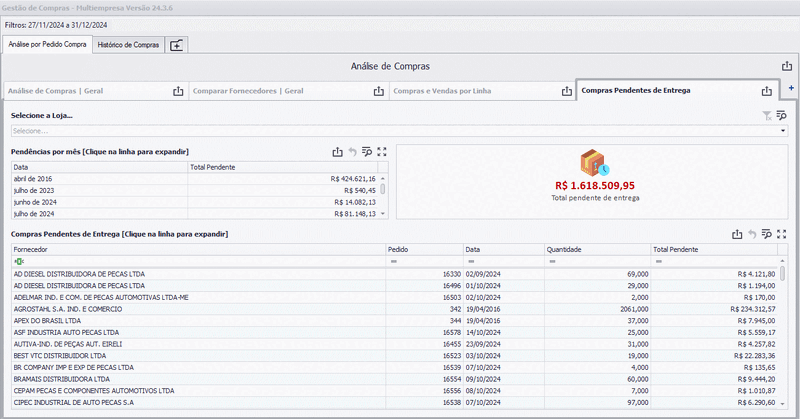Export the Análise de Compras dashboard
Screen dimensions: 800x419
click(x=787, y=66)
